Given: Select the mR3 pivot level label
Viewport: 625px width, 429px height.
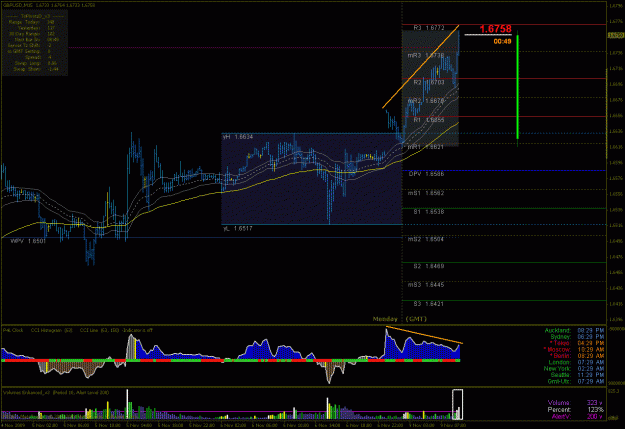Looking at the screenshot, I should [426, 55].
